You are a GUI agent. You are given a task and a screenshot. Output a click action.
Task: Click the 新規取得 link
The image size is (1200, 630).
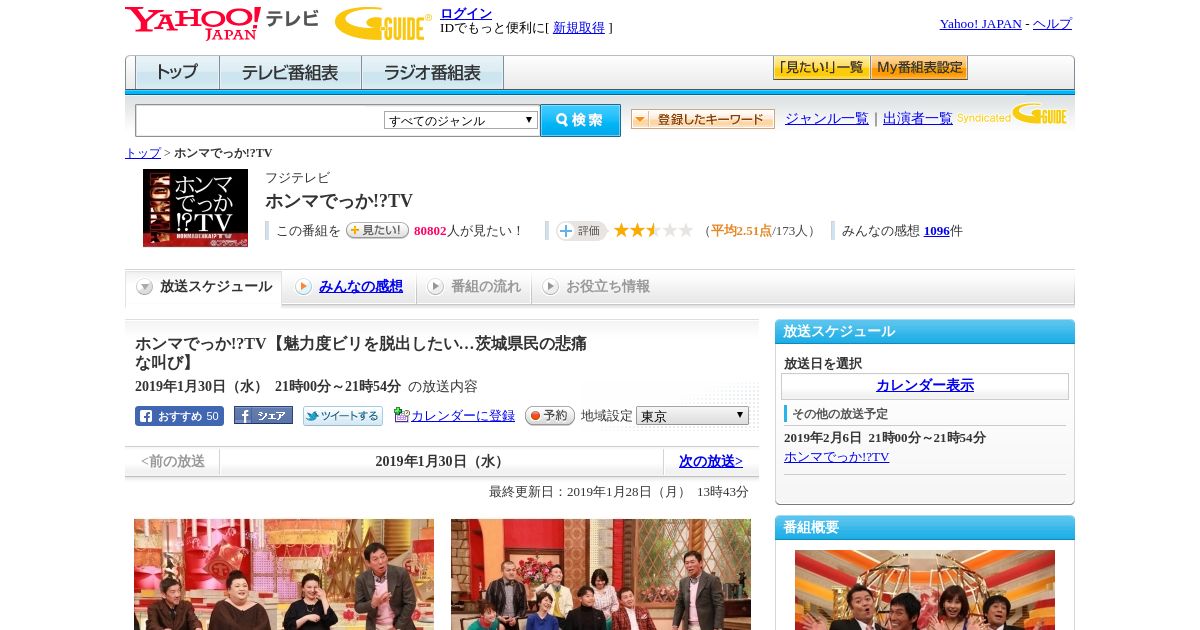tap(579, 27)
